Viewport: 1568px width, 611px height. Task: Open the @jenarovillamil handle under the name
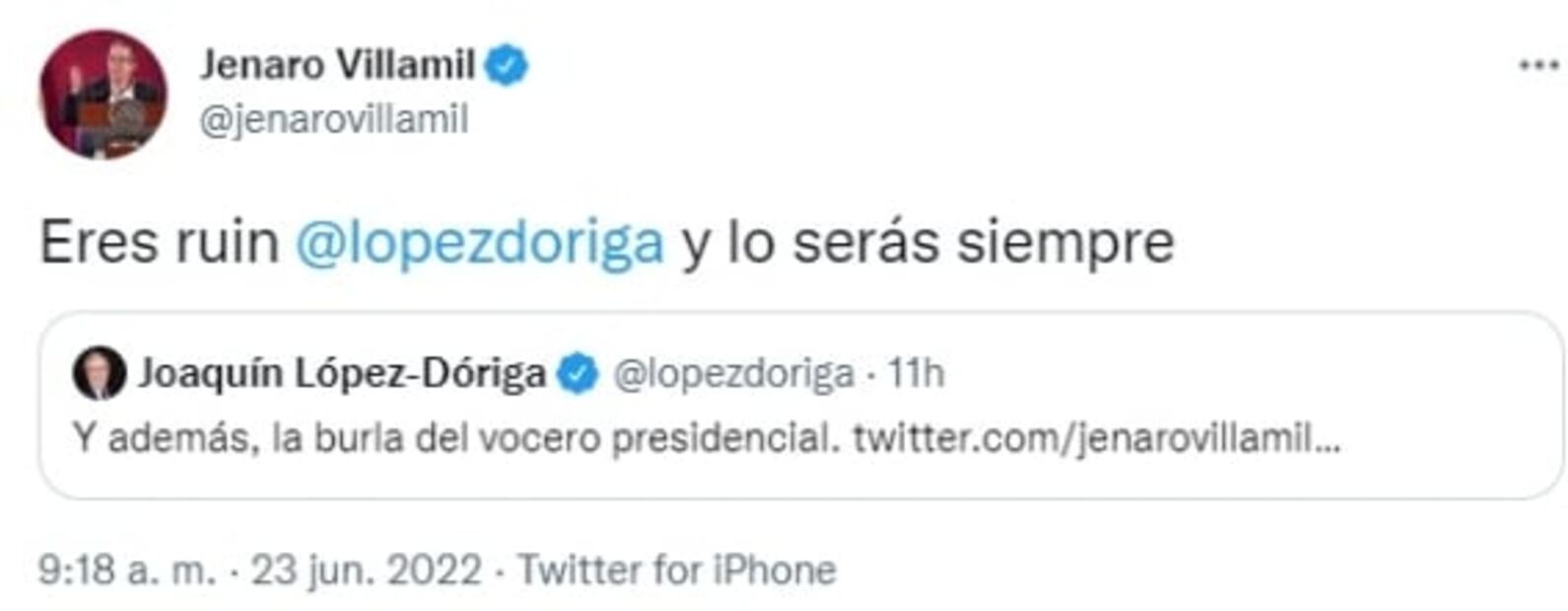(333, 120)
